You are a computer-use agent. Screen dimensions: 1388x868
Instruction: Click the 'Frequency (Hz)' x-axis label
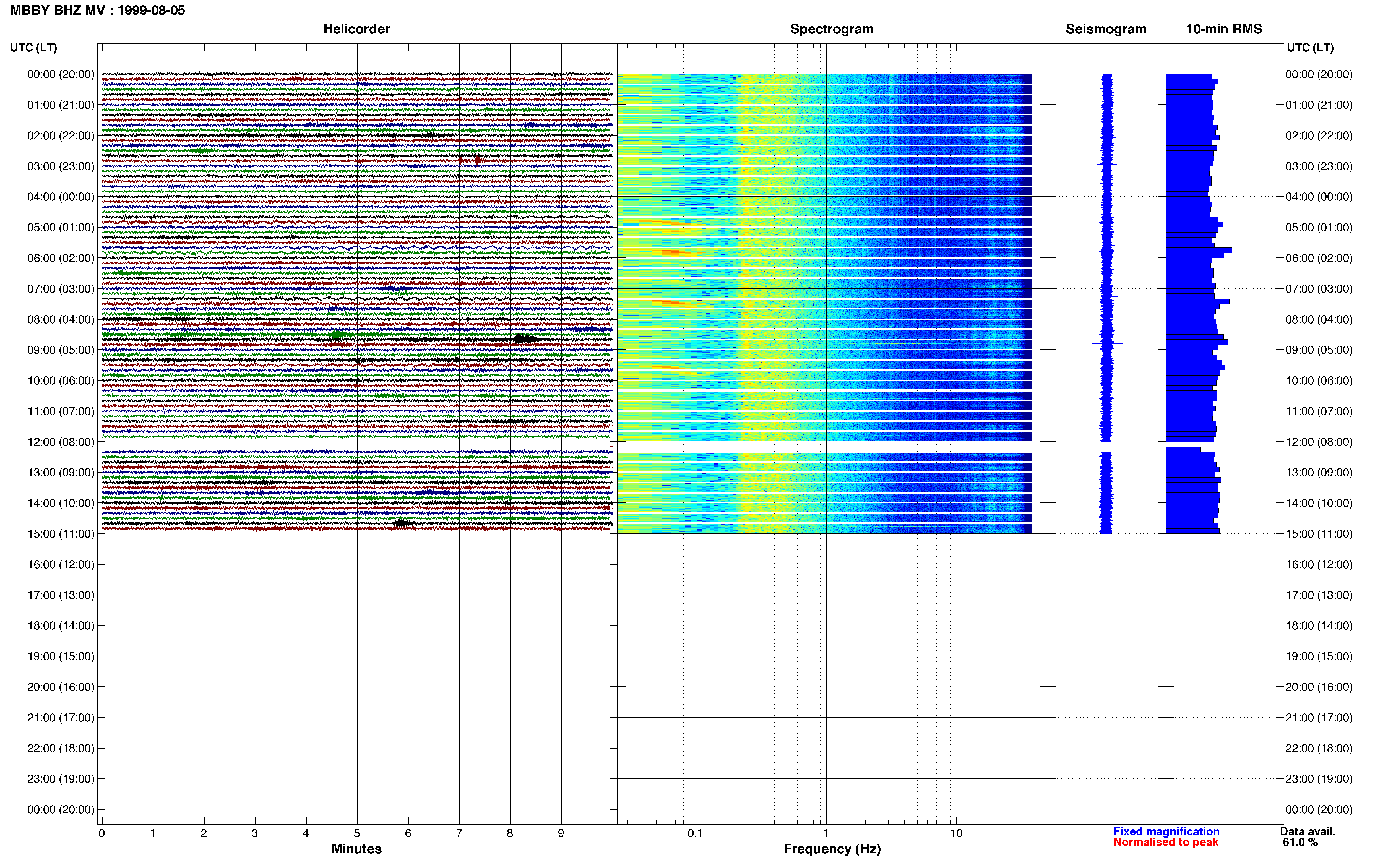[832, 849]
